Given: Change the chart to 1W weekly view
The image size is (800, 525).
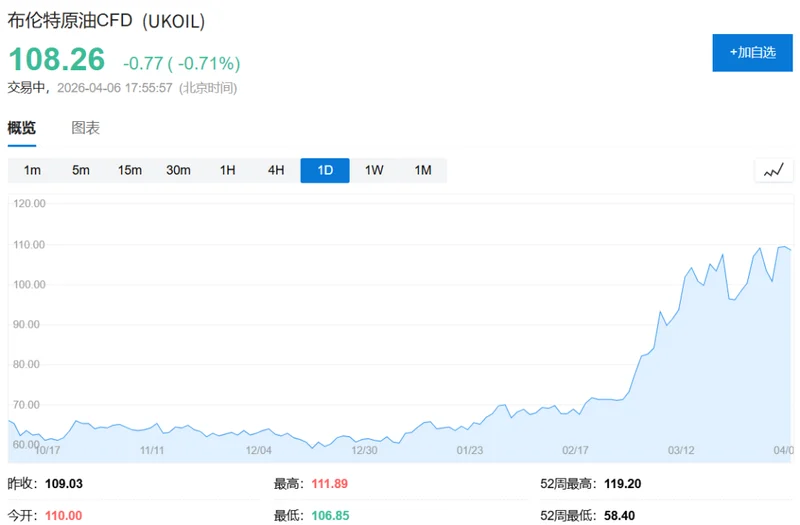Looking at the screenshot, I should point(374,170).
